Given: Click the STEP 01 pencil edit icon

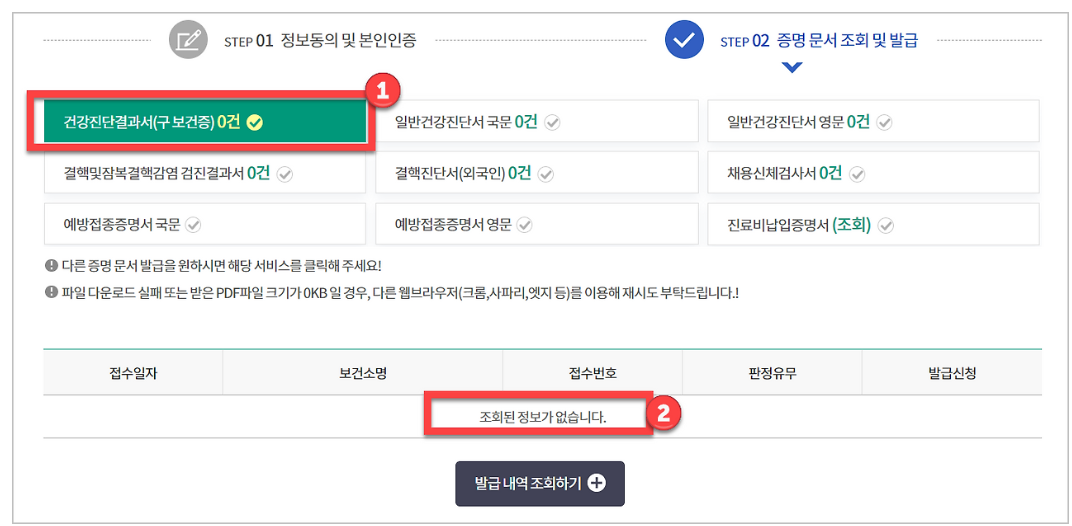Looking at the screenshot, I should pyautogui.click(x=187, y=41).
